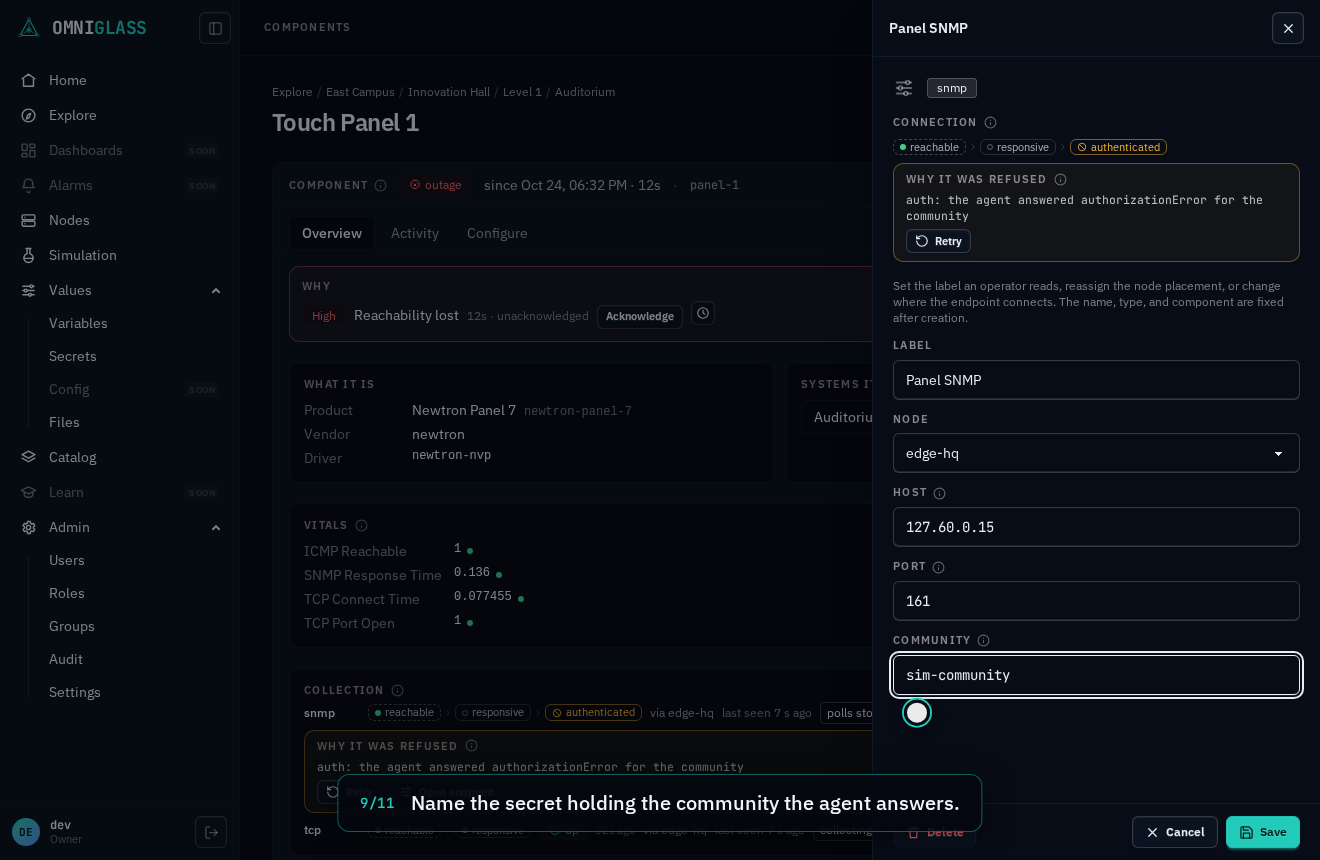Click the dev user avatar
The image size is (1320, 860).
point(26,832)
